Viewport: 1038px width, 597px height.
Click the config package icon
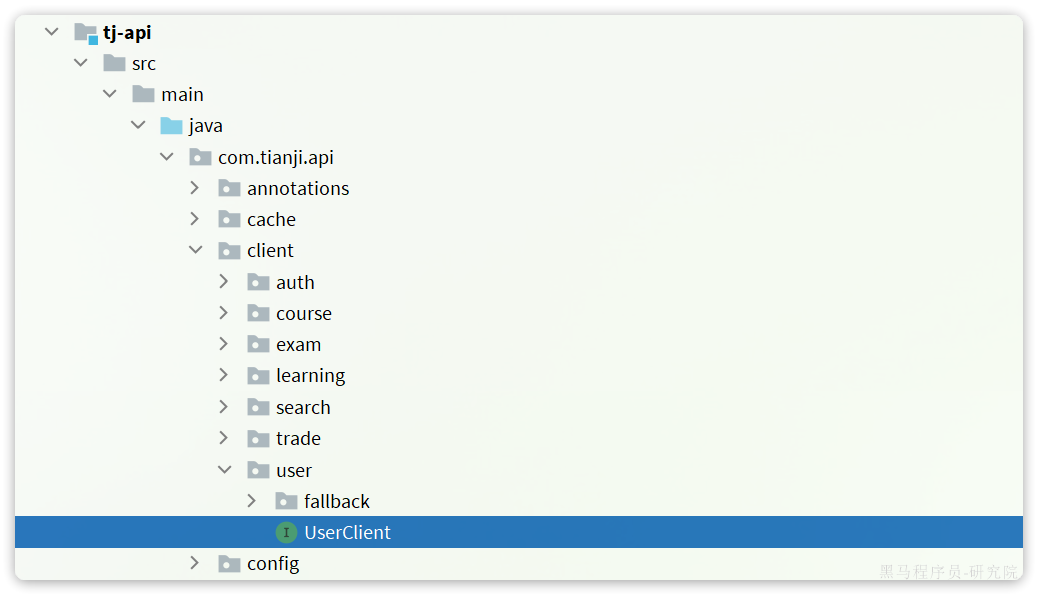click(229, 564)
